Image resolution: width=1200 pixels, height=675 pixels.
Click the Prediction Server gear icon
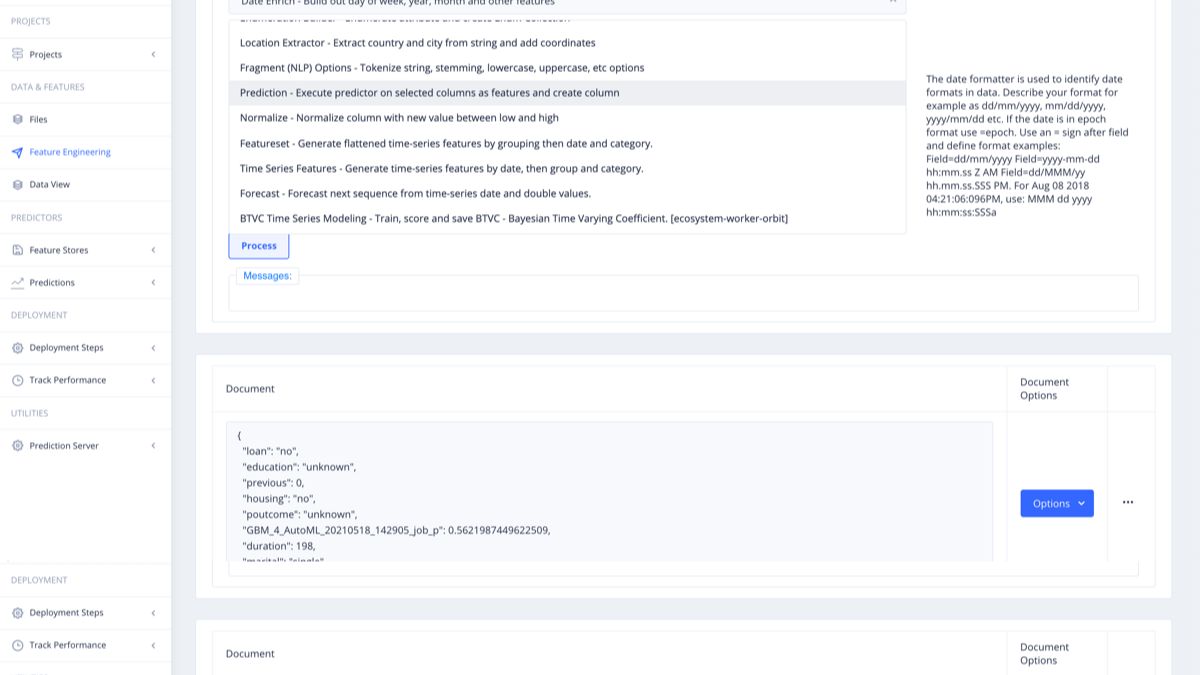(x=17, y=446)
